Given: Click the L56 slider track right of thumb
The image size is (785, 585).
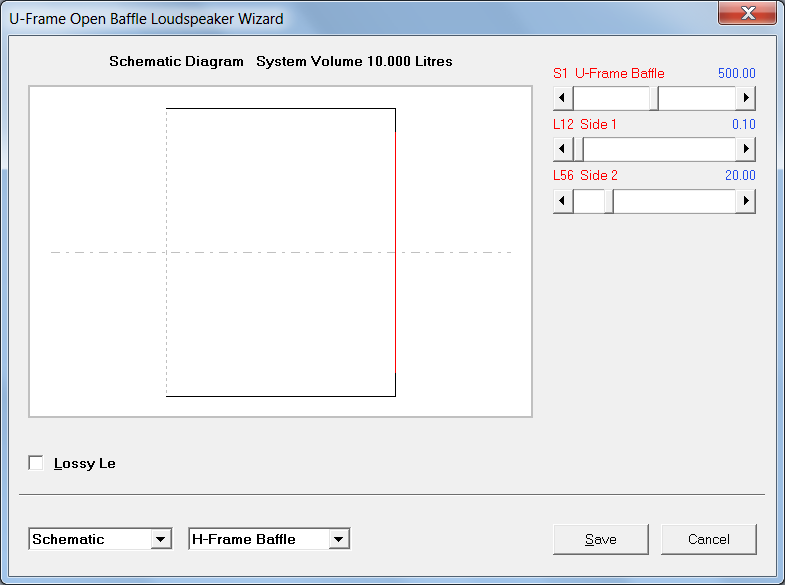Looking at the screenshot, I should click(674, 201).
